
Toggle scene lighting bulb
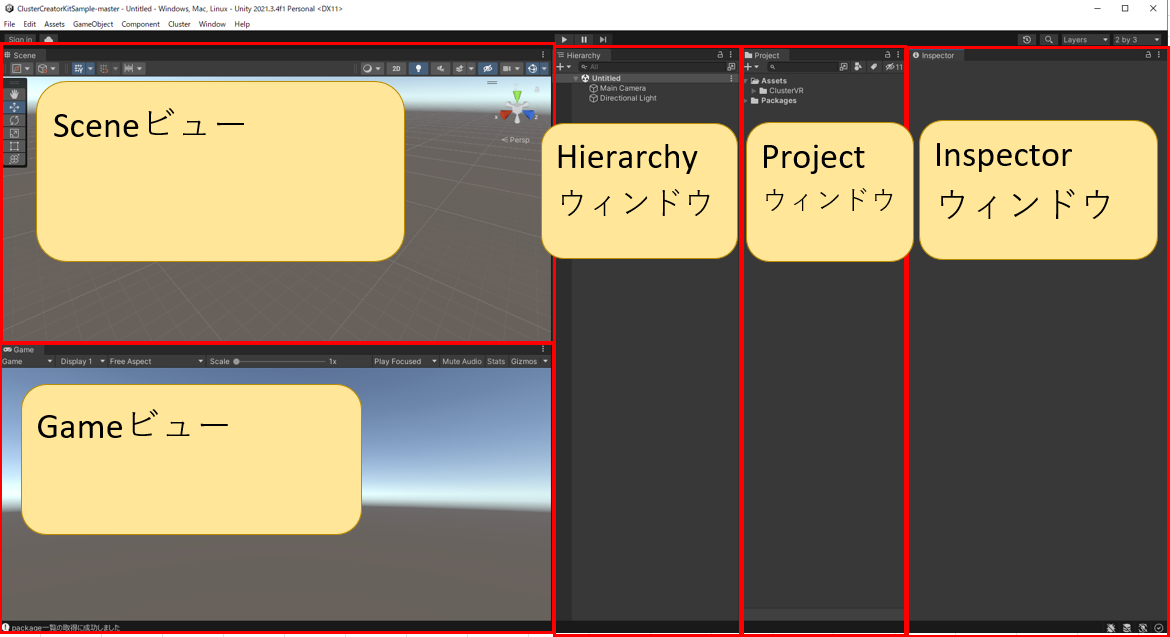coord(419,69)
